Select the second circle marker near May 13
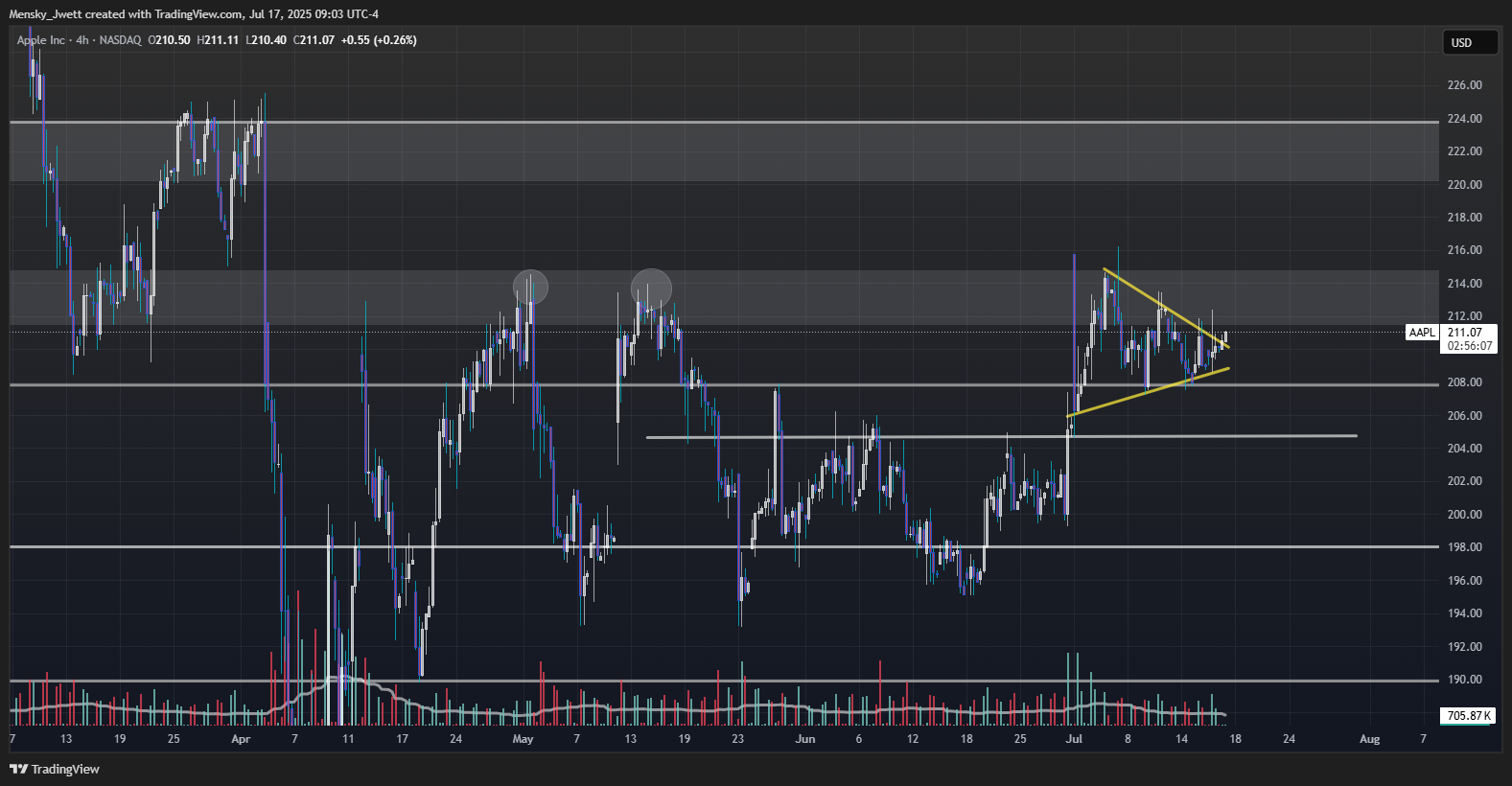Viewport: 1512px width, 786px height. 651,289
